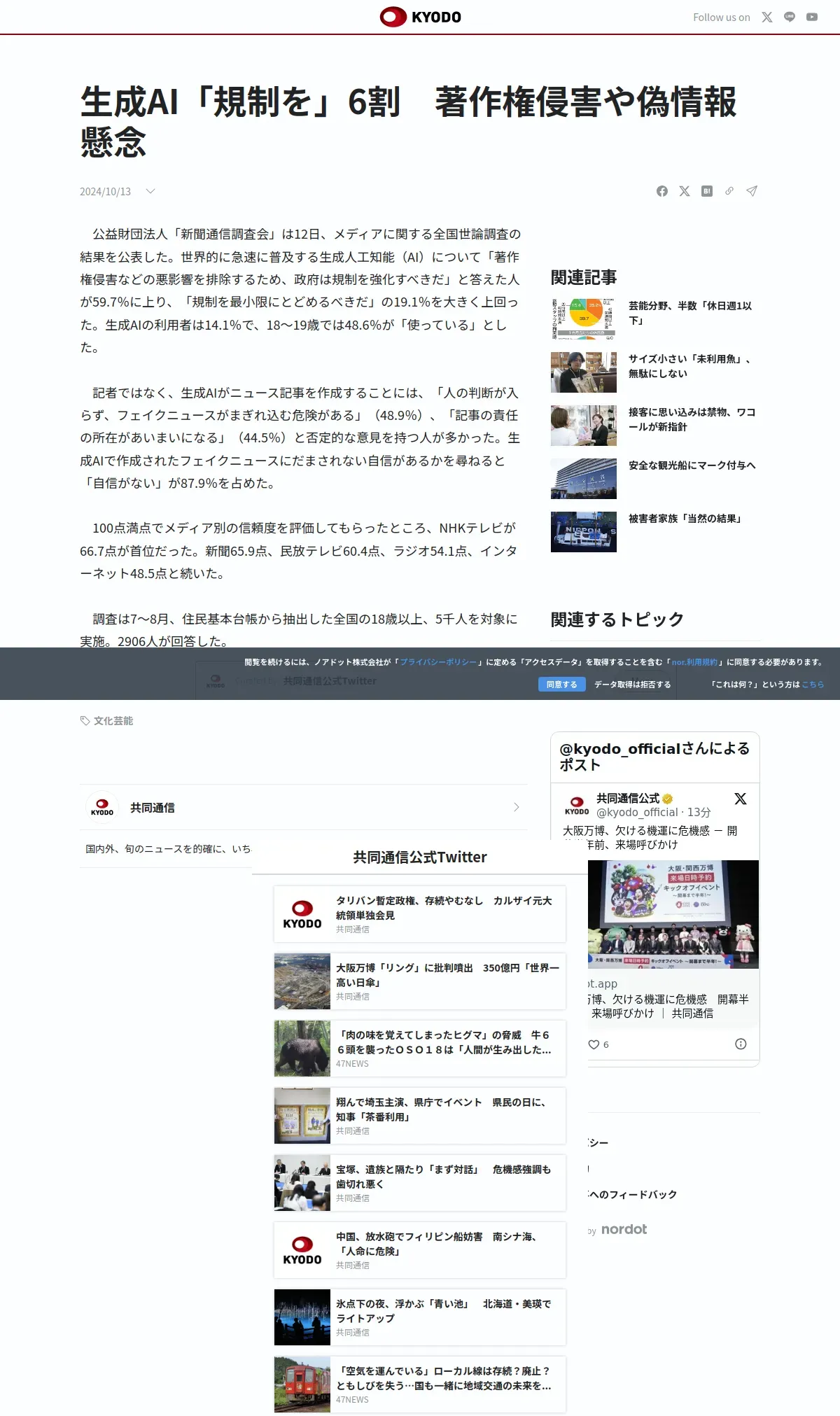Open @kyodo_official handle in embedded post
840x1416 pixels.
coord(637,813)
